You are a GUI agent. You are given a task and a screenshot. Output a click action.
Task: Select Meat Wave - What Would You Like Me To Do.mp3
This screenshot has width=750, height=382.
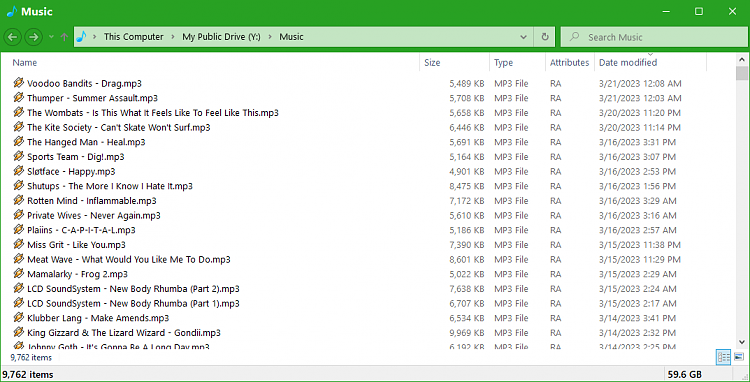coord(129,260)
